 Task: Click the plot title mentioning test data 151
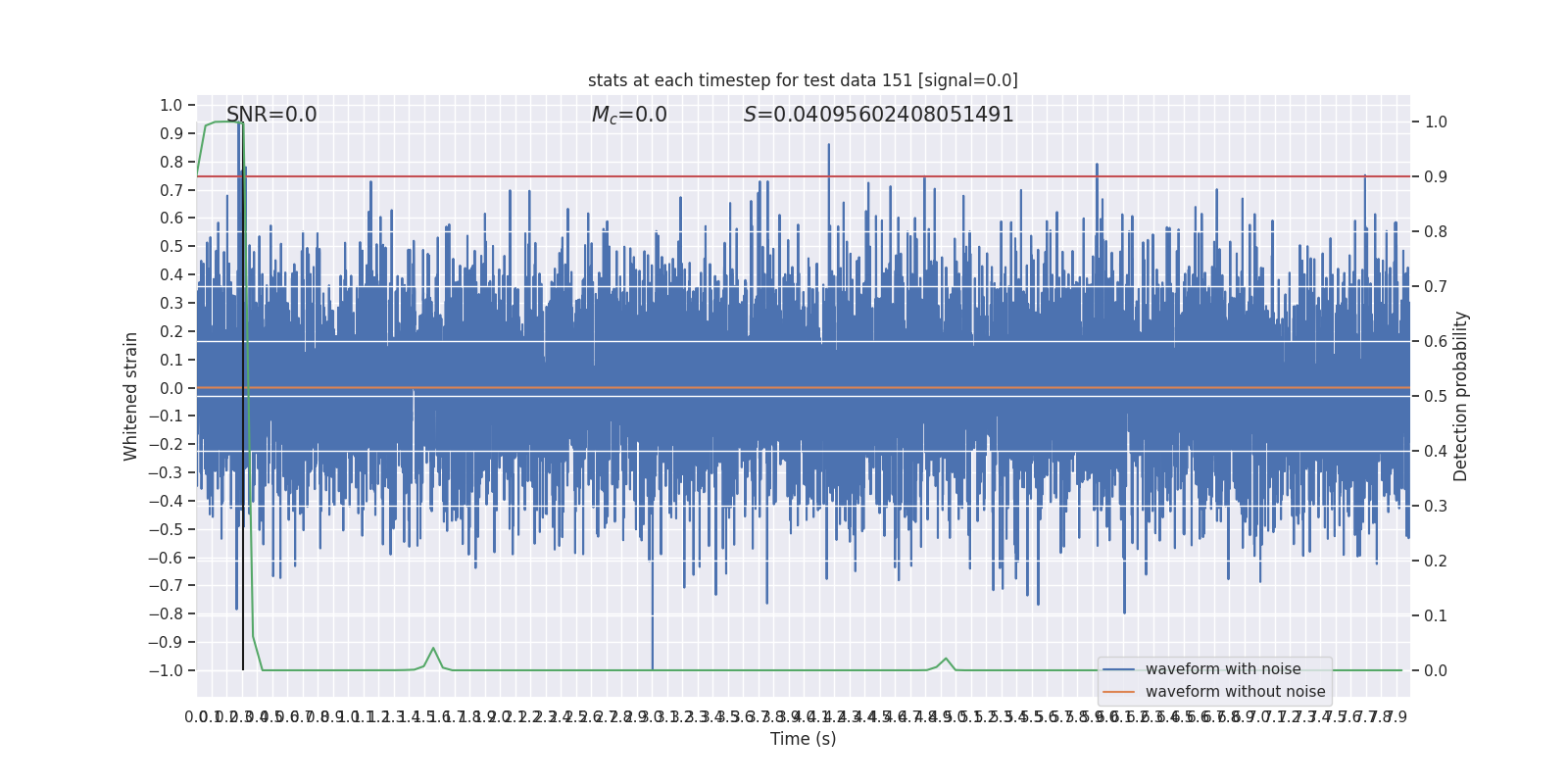coord(803,80)
